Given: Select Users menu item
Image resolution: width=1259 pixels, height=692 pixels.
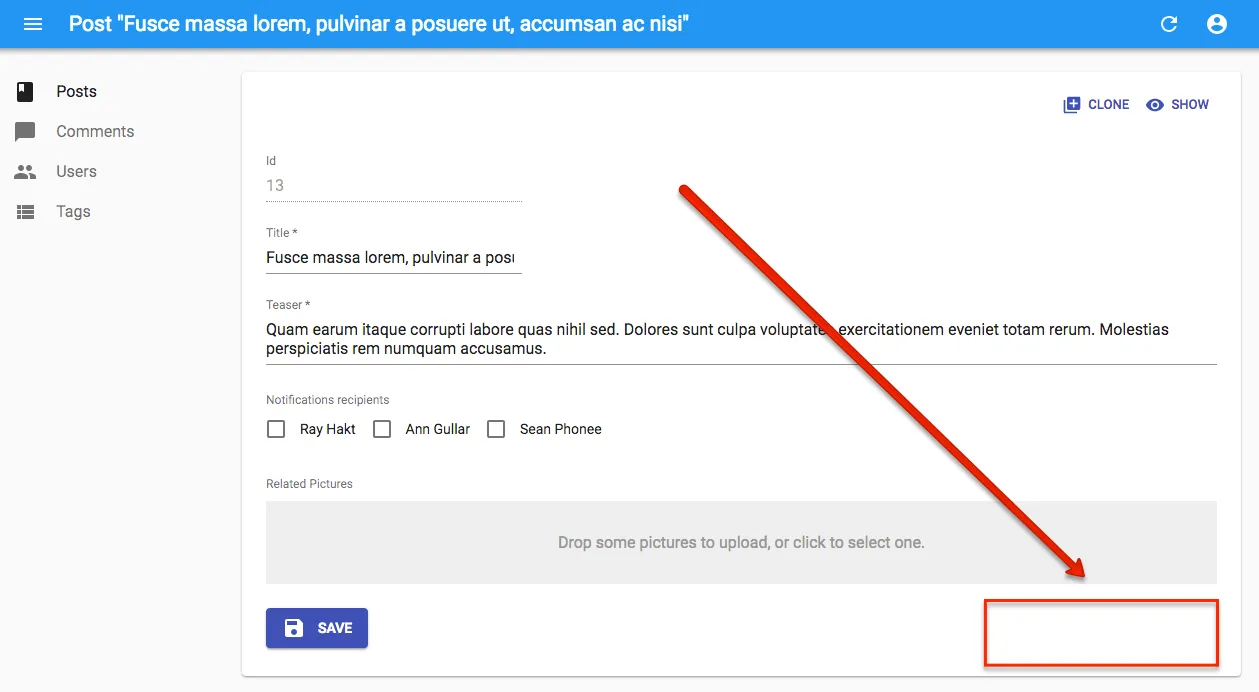Looking at the screenshot, I should click(x=76, y=172).
